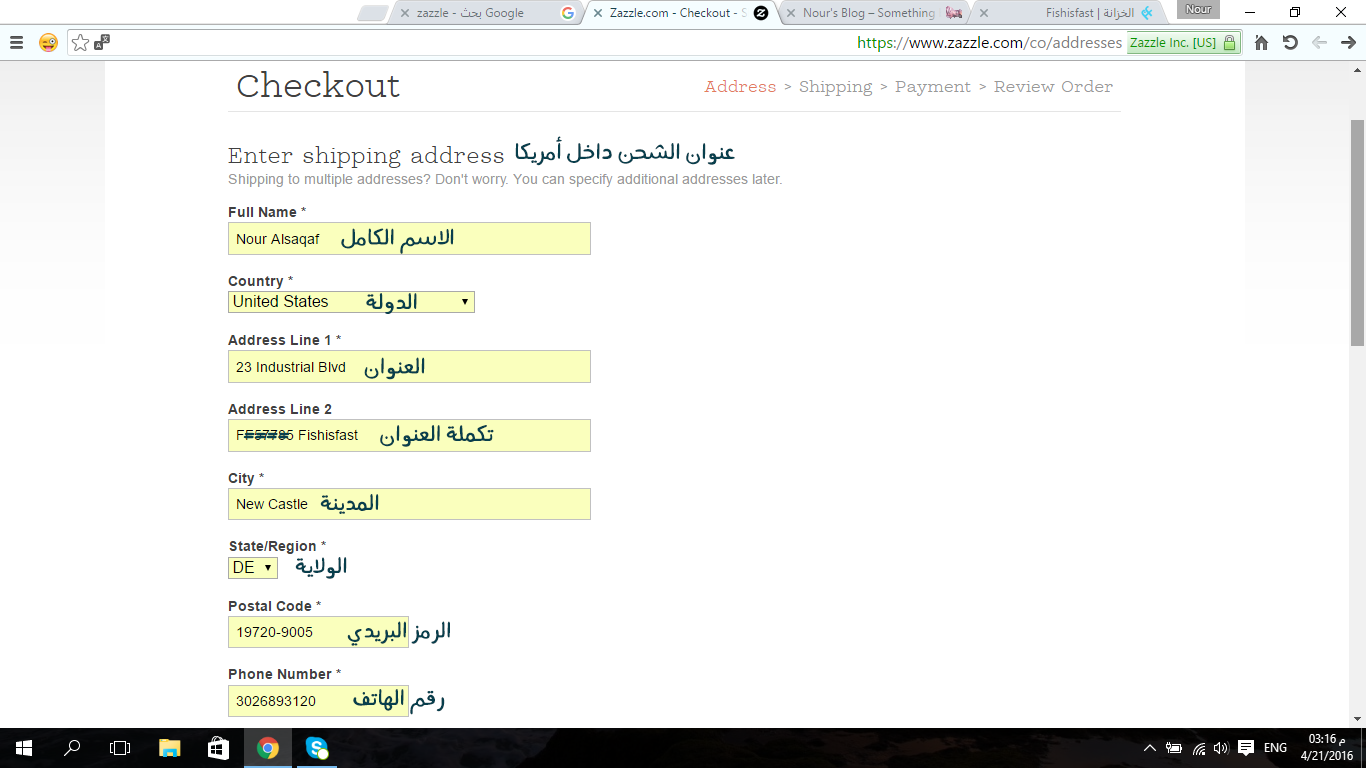Click the forward navigation arrow
This screenshot has height=768, width=1366.
click(x=1348, y=43)
